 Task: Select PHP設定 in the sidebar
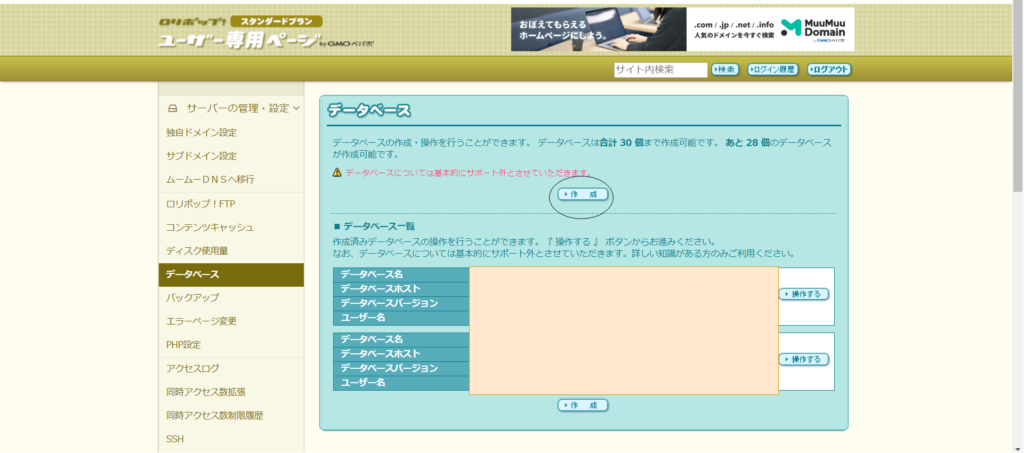(x=184, y=345)
